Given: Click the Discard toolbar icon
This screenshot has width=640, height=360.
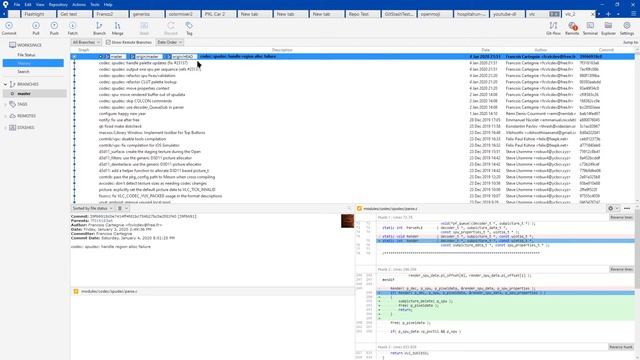Looking at the screenshot, I should coord(171,26).
